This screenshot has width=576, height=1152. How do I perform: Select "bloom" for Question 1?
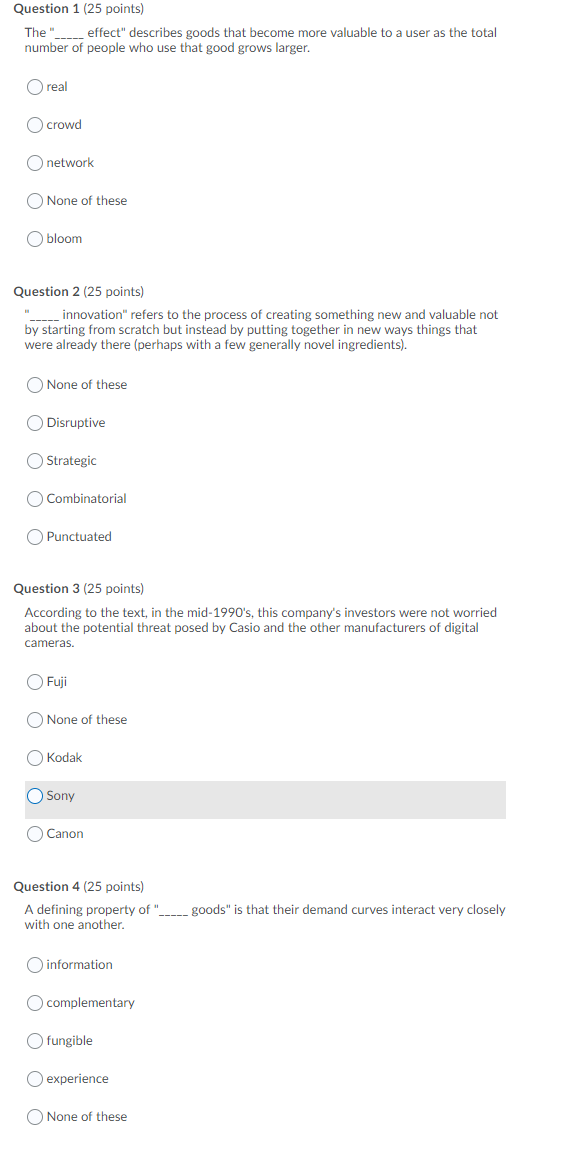pyautogui.click(x=34, y=238)
